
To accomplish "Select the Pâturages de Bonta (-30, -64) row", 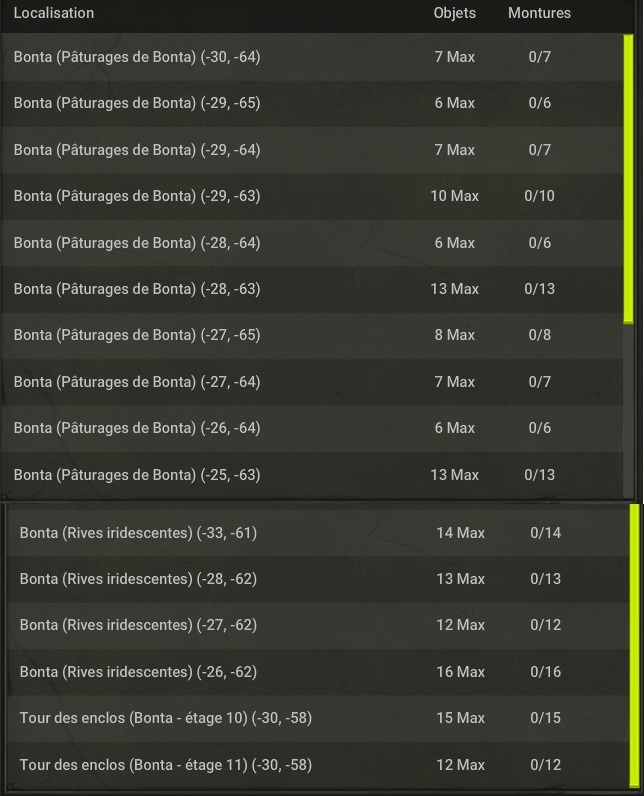I will 312,57.
